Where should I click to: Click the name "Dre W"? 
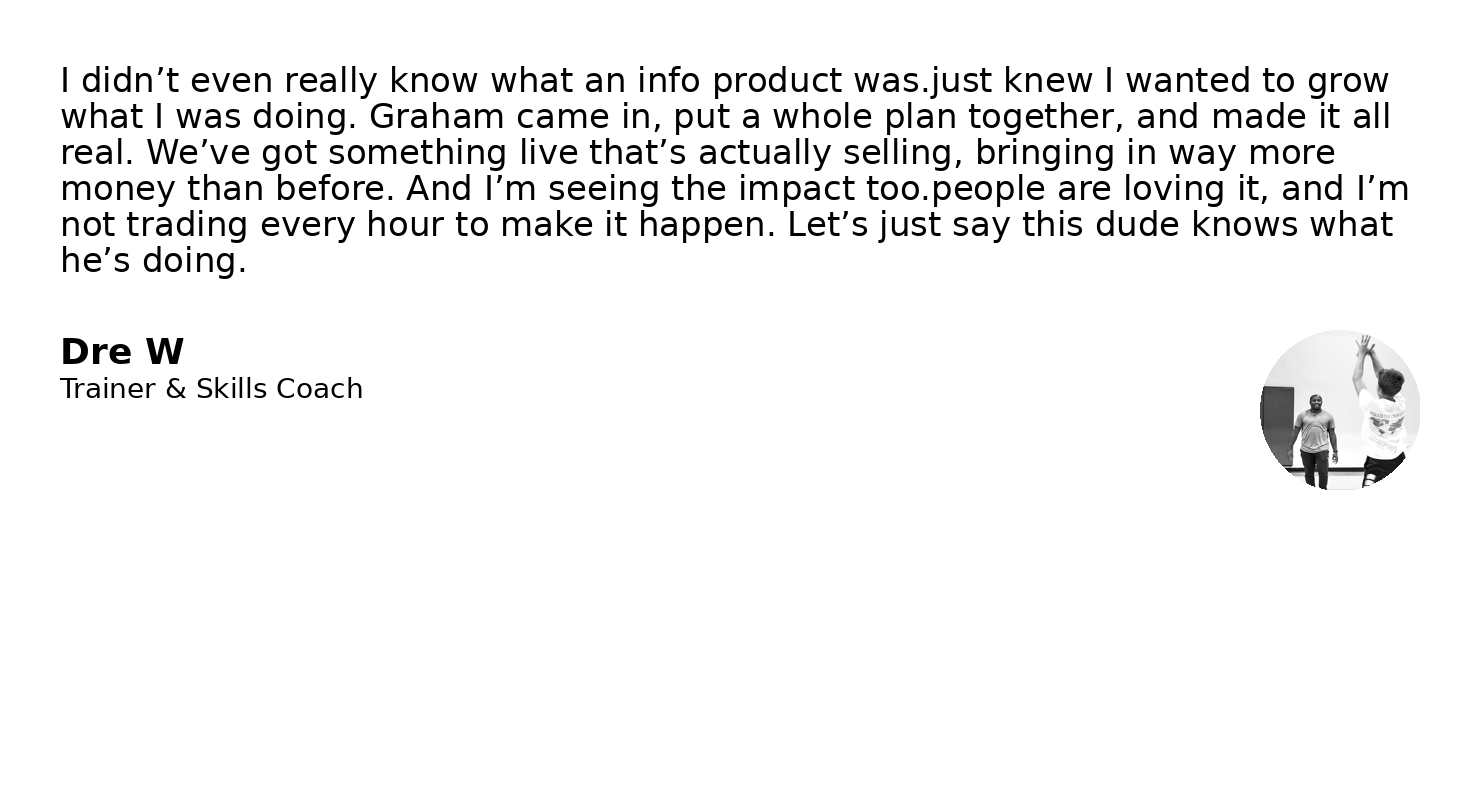122,352
